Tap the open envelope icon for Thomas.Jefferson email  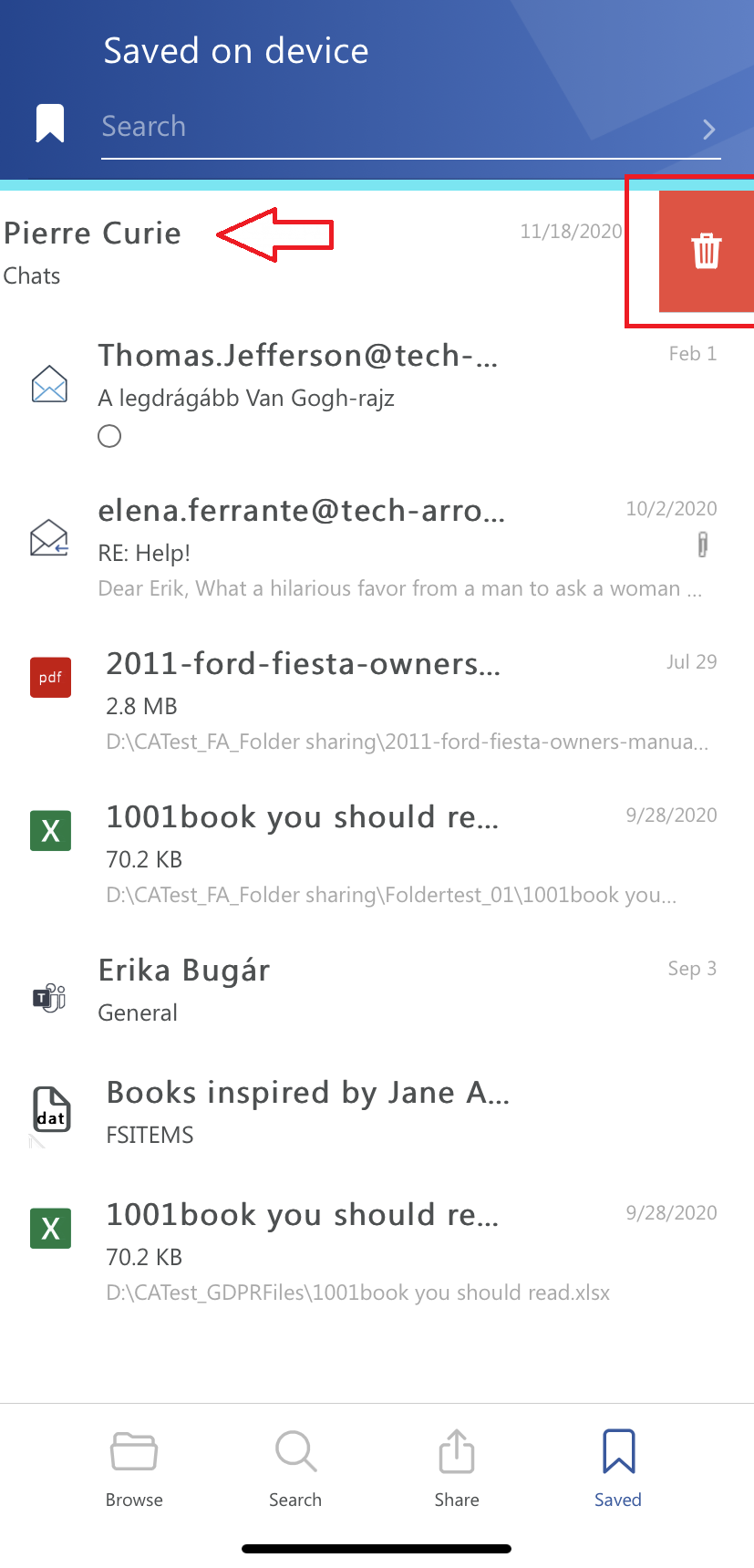coord(49,384)
